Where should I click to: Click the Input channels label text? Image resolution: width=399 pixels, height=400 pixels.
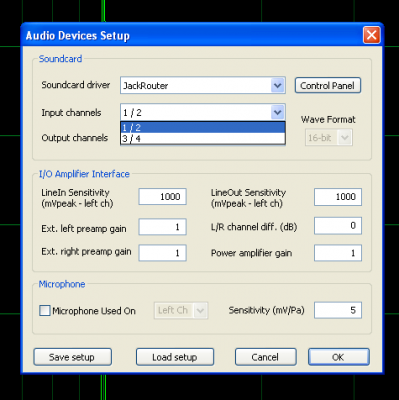[x=71, y=113]
